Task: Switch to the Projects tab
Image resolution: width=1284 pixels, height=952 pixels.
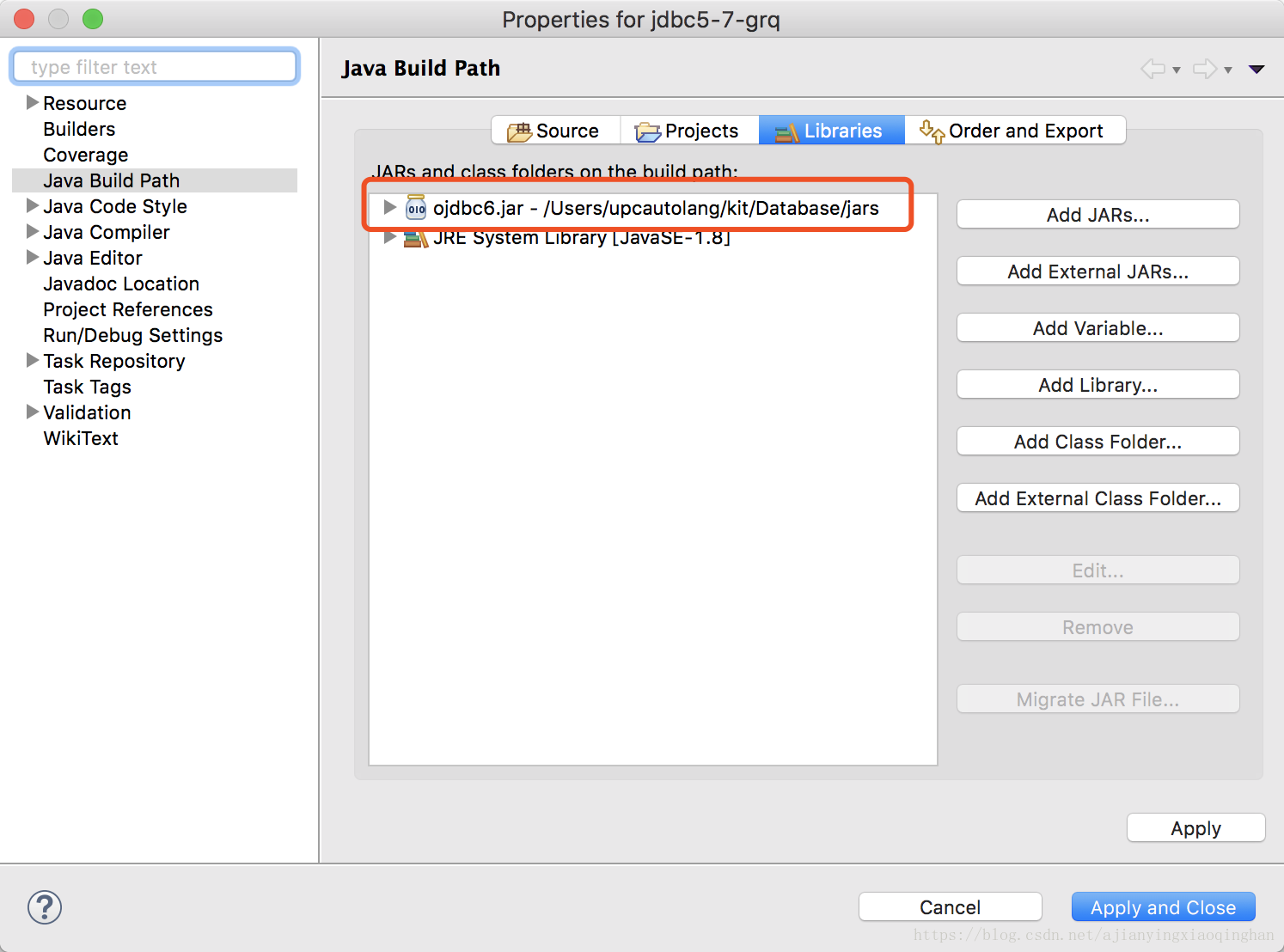Action: [x=689, y=131]
